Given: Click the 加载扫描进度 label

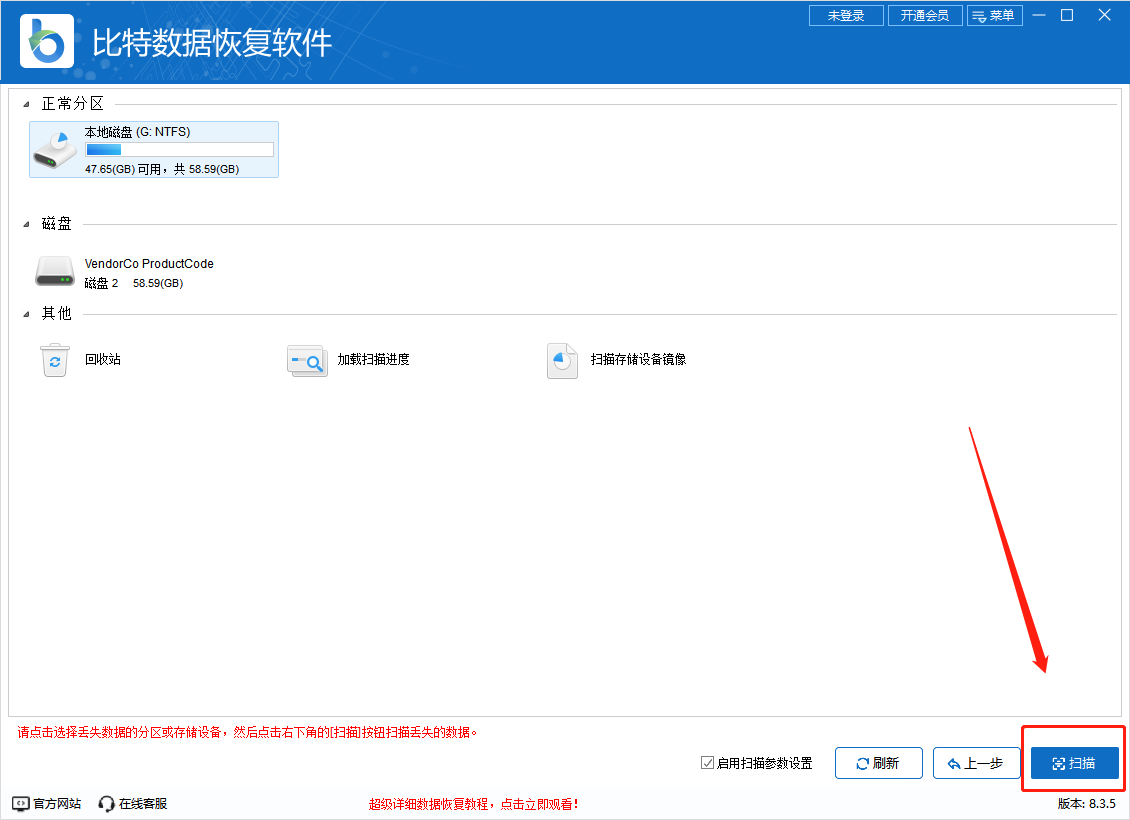Looking at the screenshot, I should coord(373,360).
